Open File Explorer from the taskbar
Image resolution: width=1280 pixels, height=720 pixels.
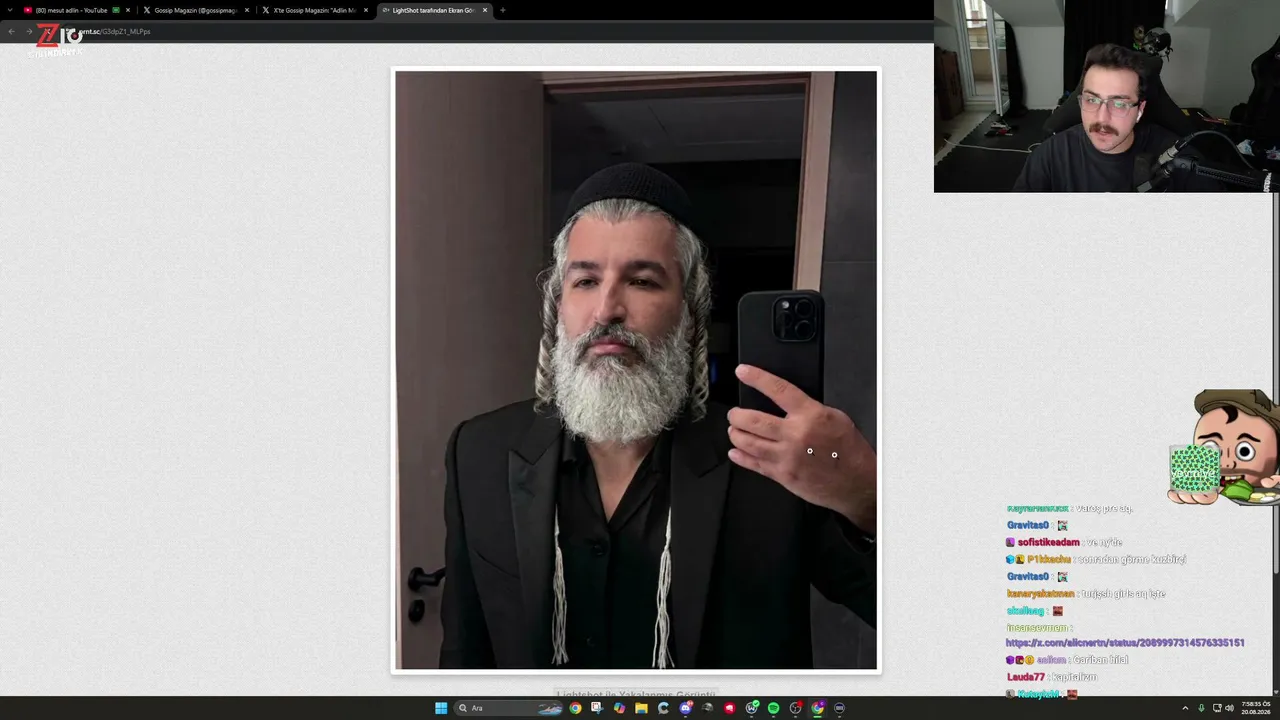pos(641,708)
